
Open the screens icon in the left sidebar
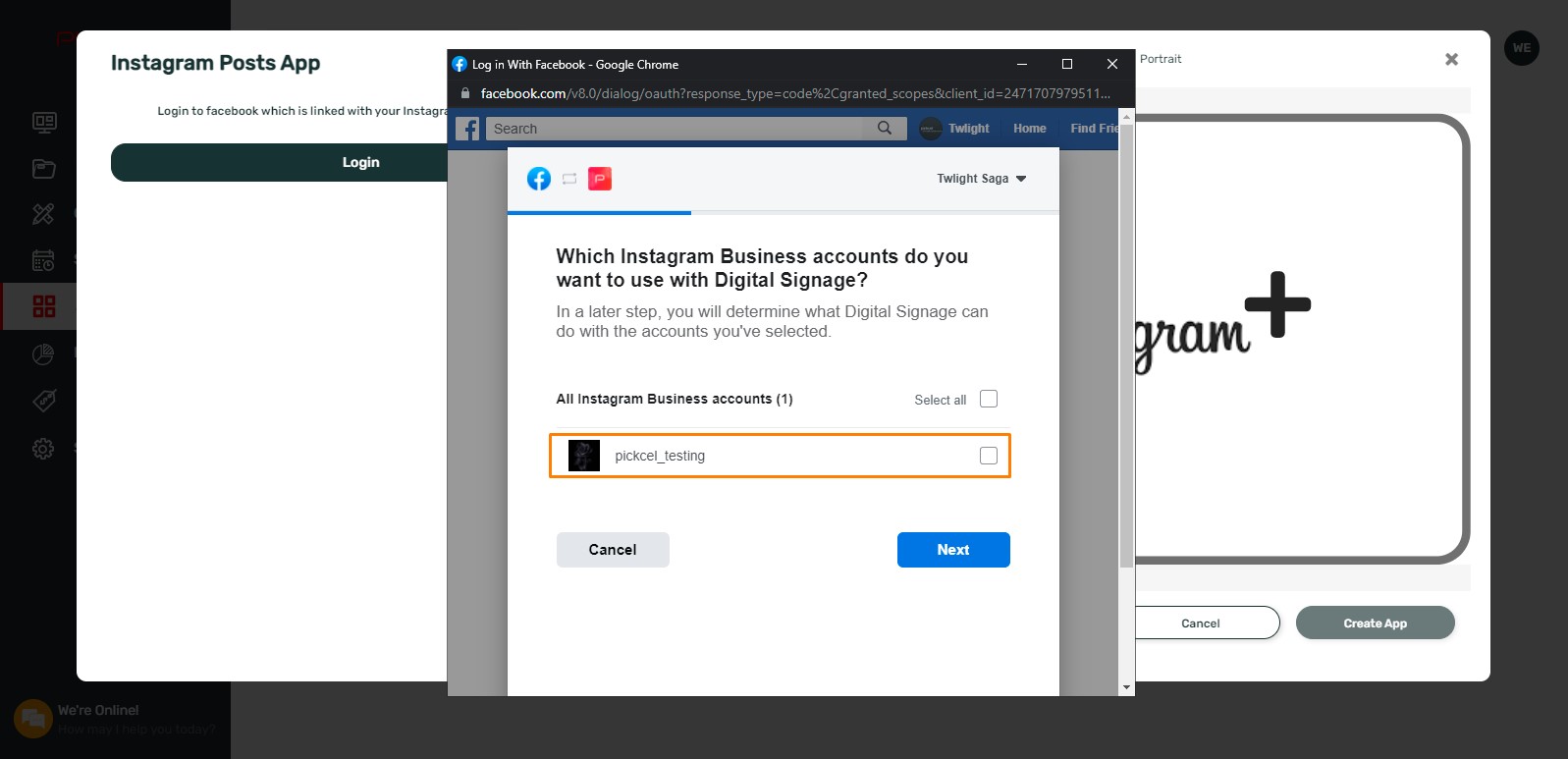coord(44,122)
